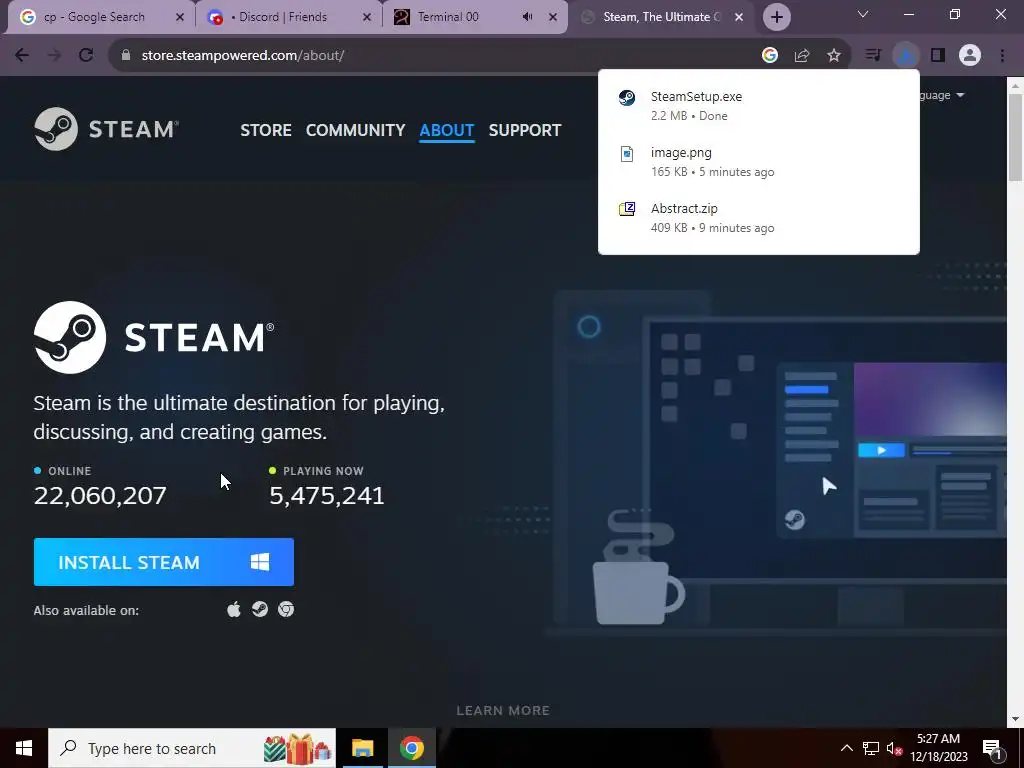This screenshot has width=1024, height=768.
Task: Open the tab search dropdown chevron
Action: 863,14
